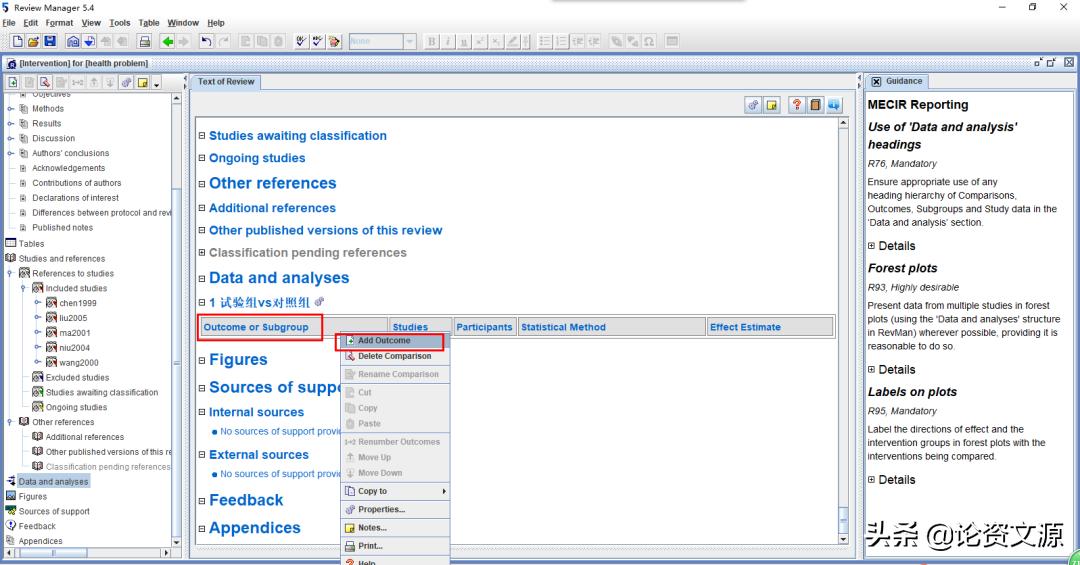Viewport: 1080px width, 565px height.
Task: Click the Save file toolbar icon
Action: pyautogui.click(x=49, y=41)
